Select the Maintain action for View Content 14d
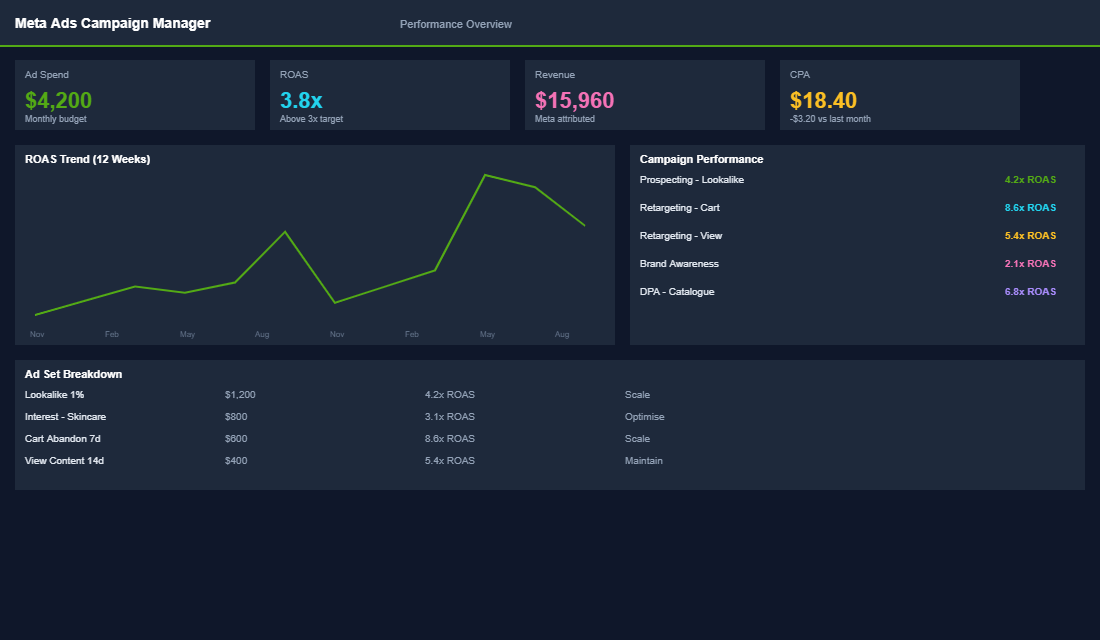 643,460
